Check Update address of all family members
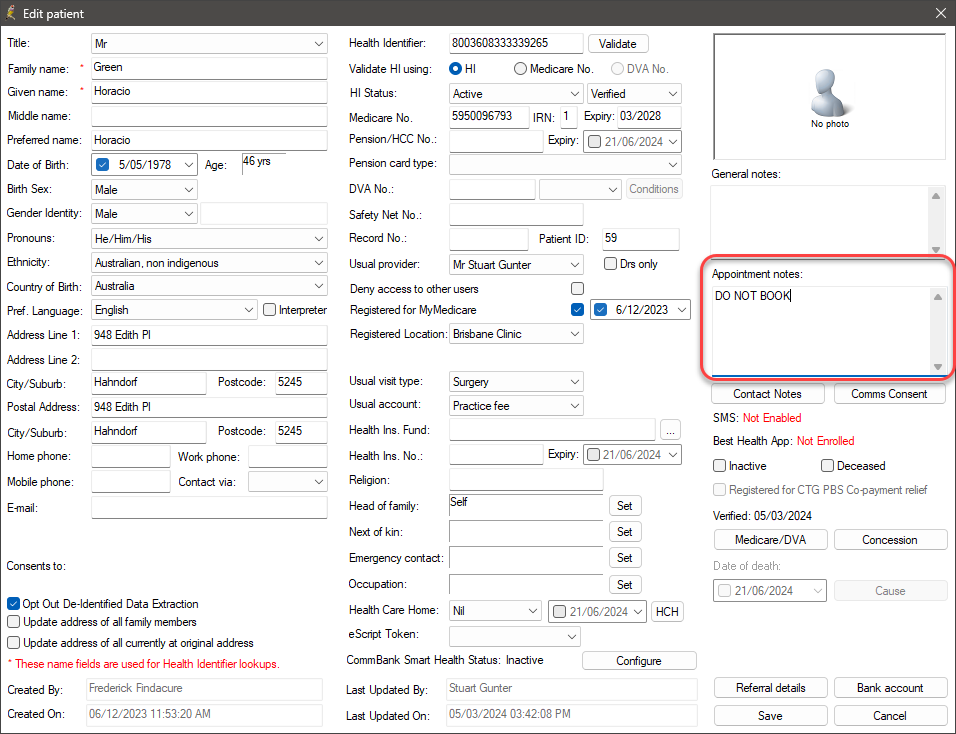This screenshot has width=956, height=734. (x=13, y=622)
